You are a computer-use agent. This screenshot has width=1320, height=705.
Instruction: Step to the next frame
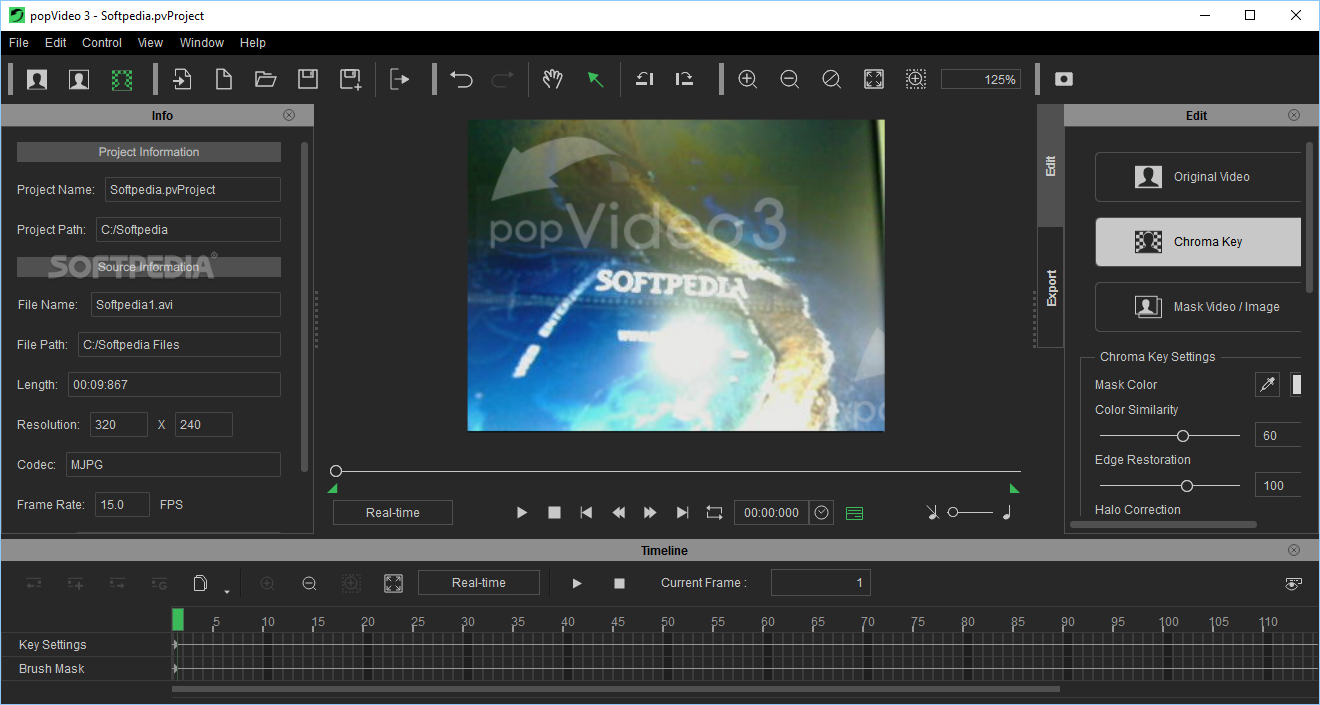[650, 513]
